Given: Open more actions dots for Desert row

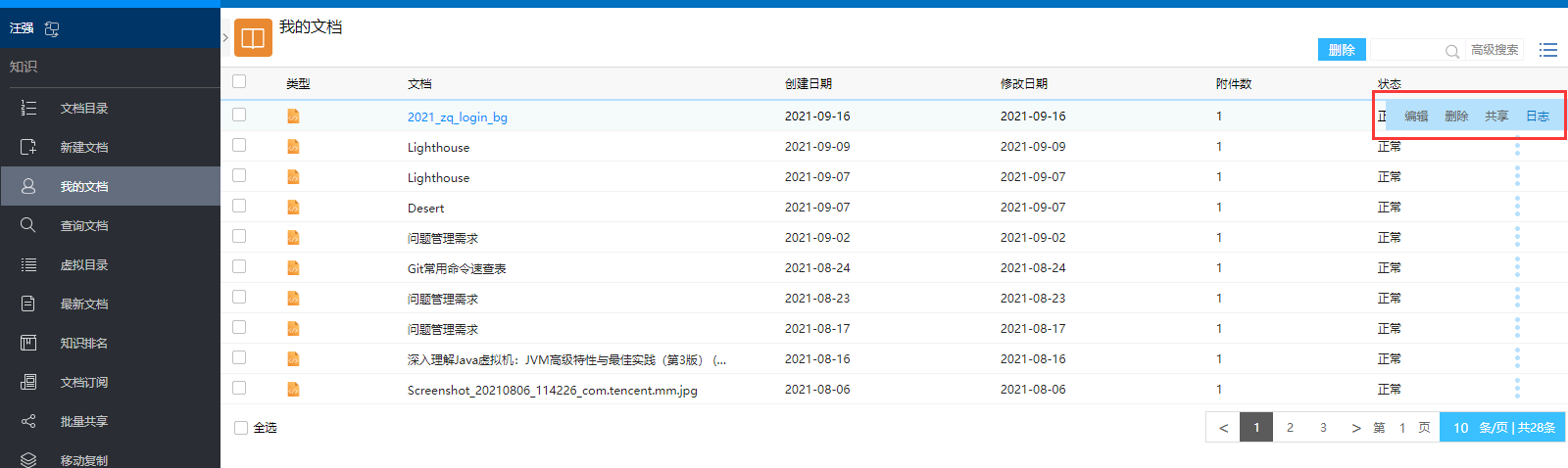Looking at the screenshot, I should click(x=1517, y=208).
